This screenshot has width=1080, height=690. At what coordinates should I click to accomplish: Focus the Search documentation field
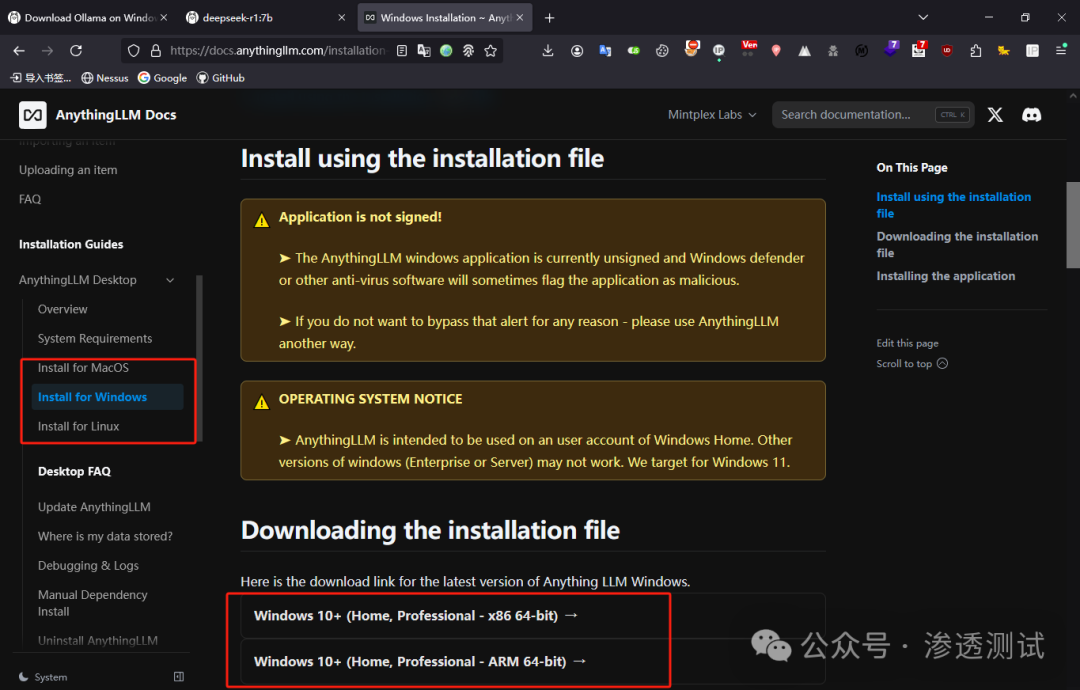pyautogui.click(x=873, y=115)
